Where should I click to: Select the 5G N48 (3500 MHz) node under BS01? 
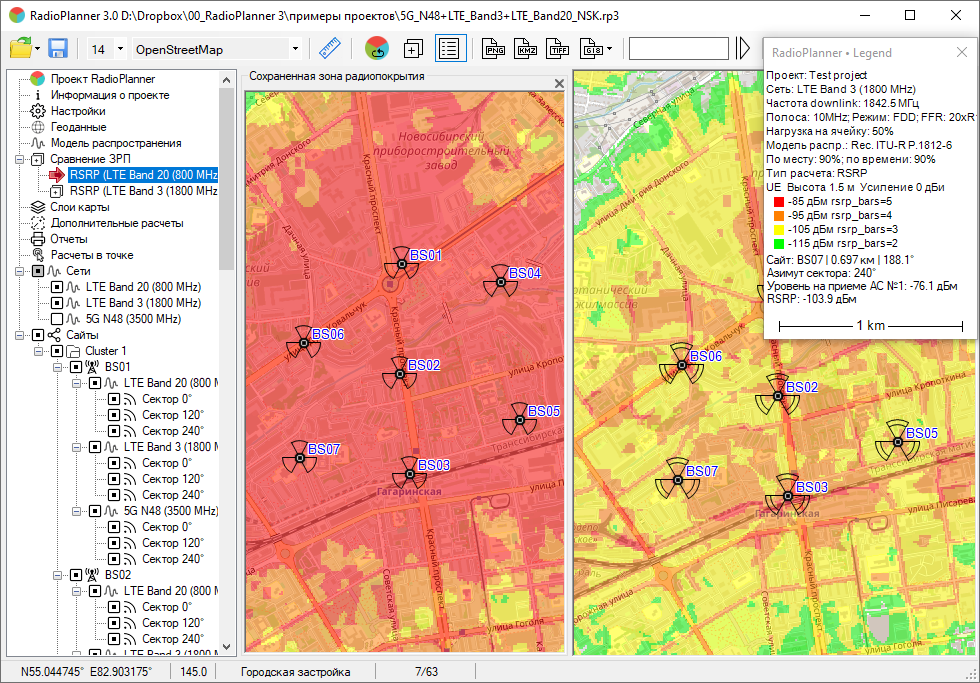(171, 511)
